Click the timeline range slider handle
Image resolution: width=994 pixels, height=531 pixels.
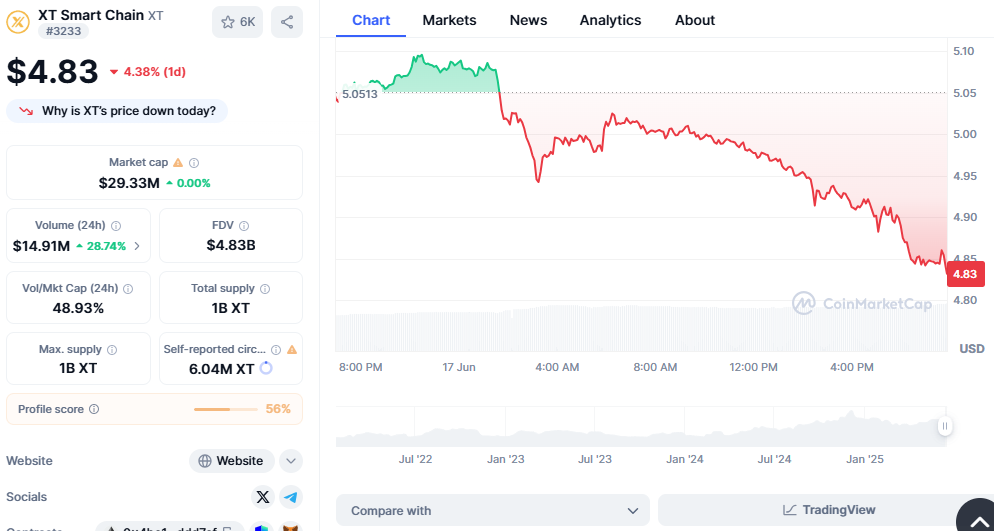pos(945,426)
